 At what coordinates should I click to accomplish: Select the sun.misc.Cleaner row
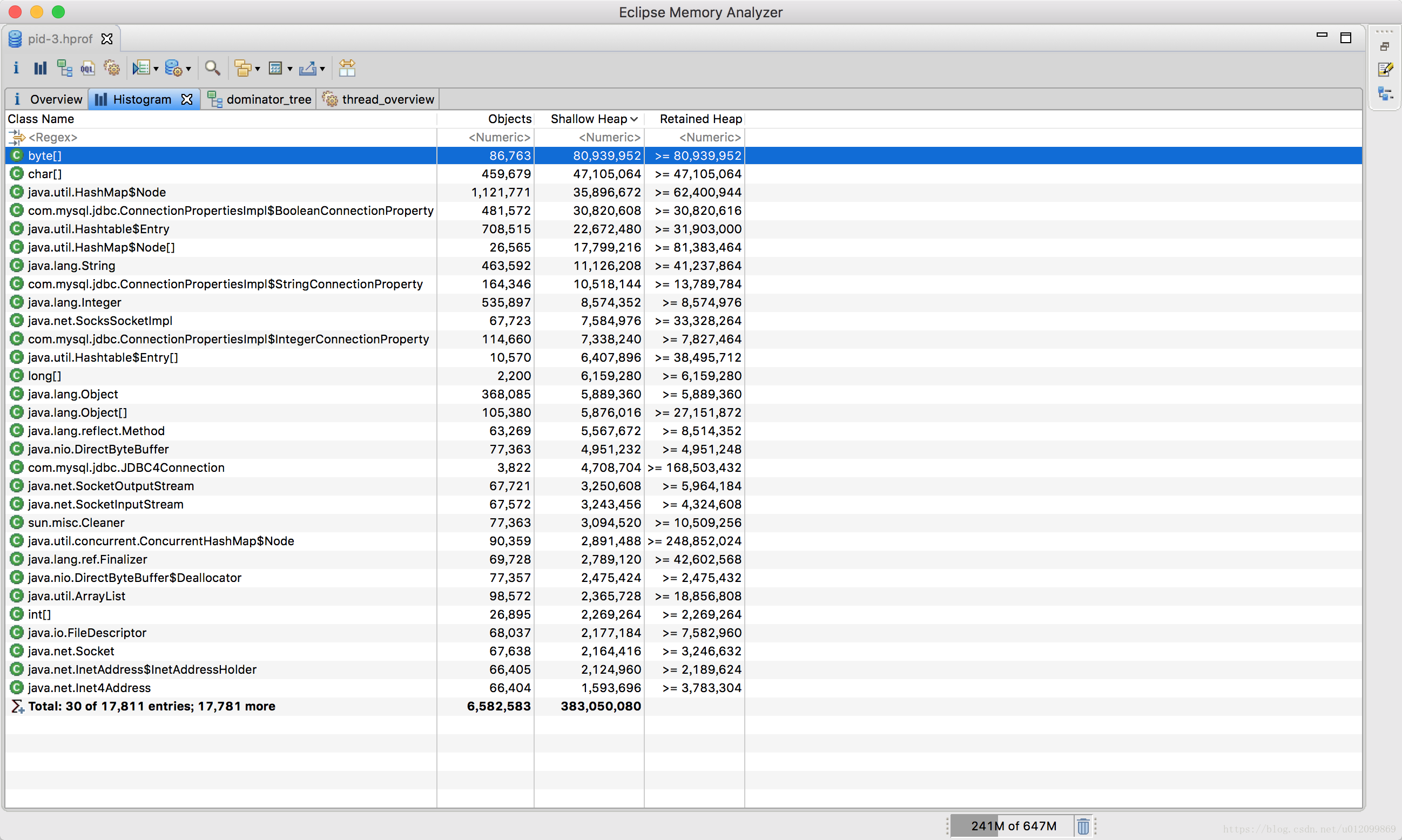(x=683, y=523)
